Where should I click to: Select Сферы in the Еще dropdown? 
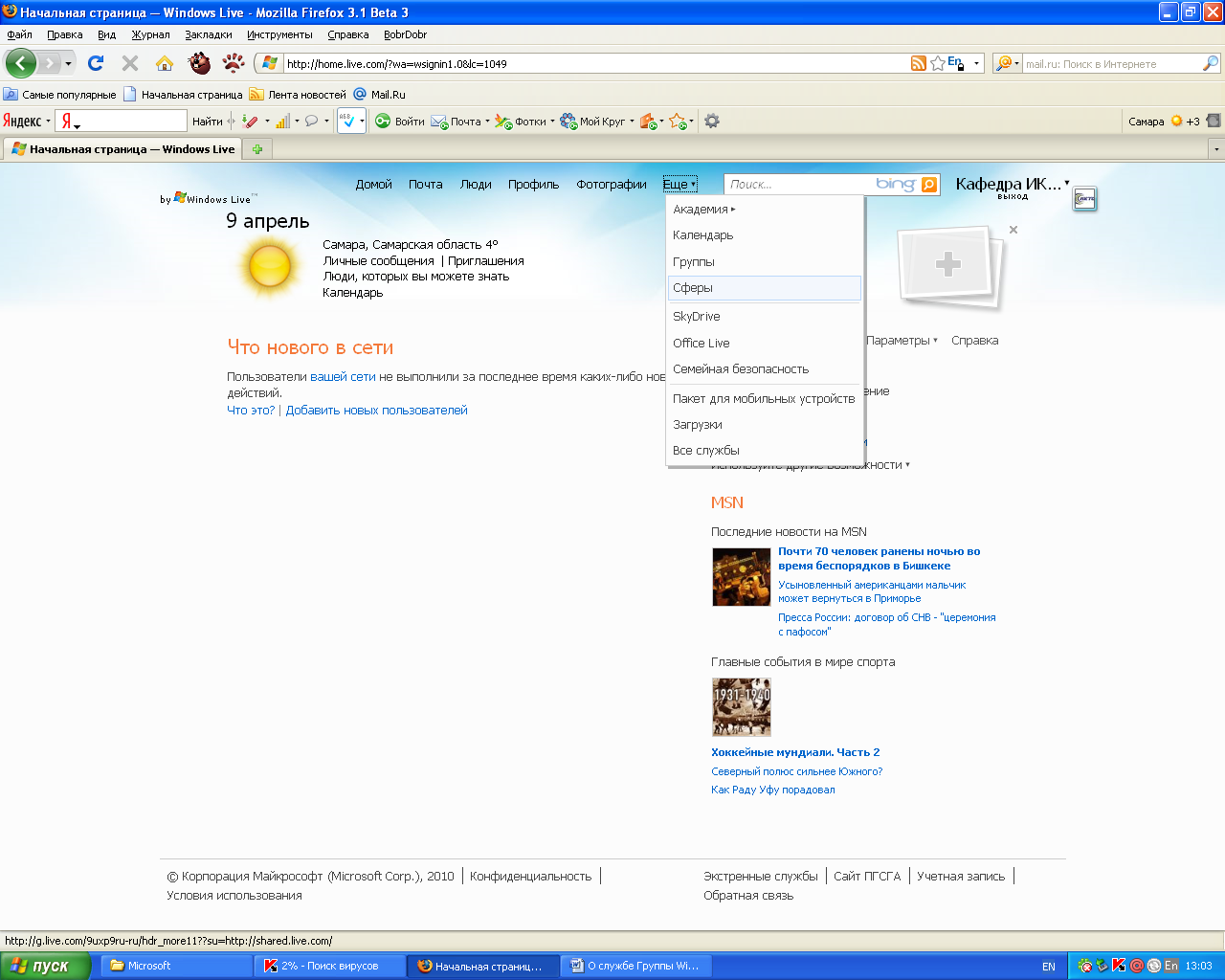(765, 288)
